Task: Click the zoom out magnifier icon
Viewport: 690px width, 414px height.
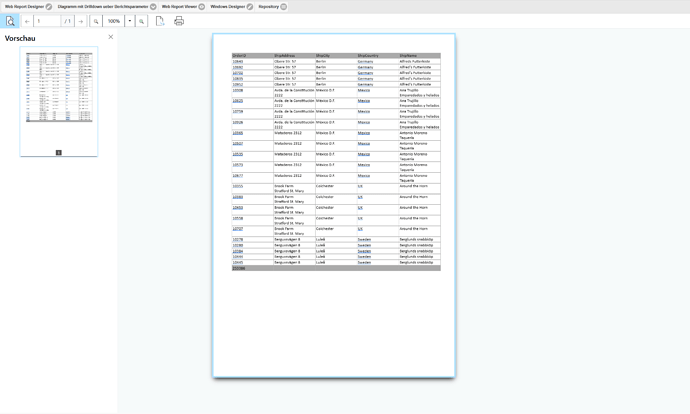Action: point(96,21)
